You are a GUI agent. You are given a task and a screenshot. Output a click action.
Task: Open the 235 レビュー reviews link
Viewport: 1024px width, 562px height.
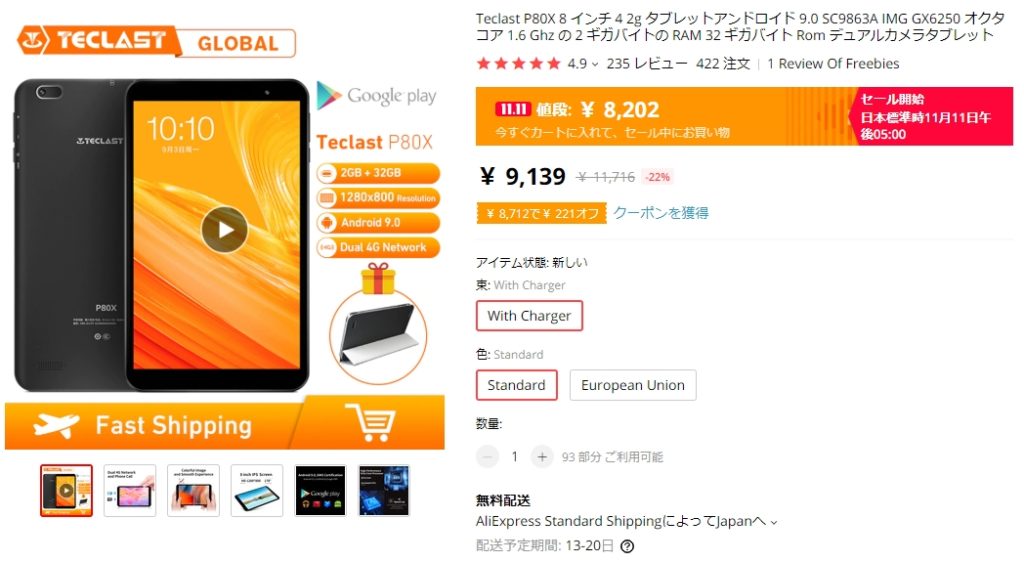647,64
